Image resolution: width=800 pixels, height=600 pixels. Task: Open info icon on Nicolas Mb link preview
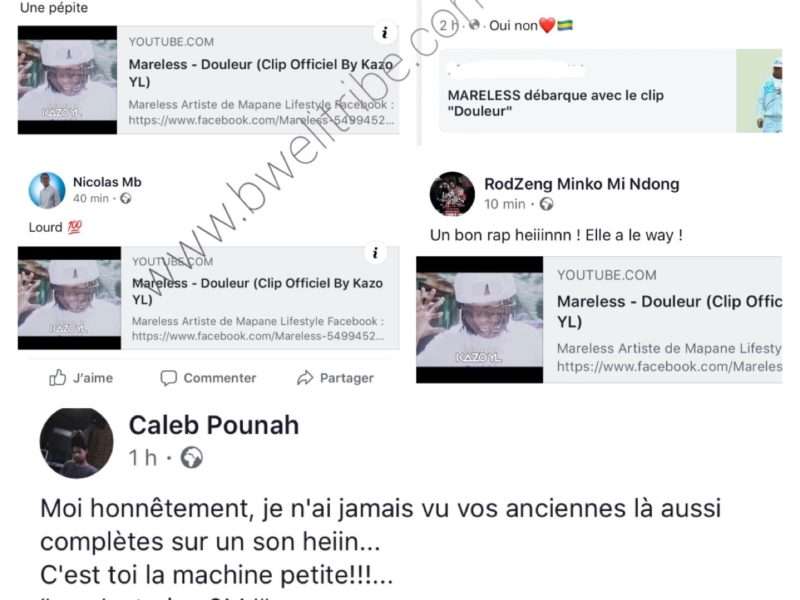(376, 253)
